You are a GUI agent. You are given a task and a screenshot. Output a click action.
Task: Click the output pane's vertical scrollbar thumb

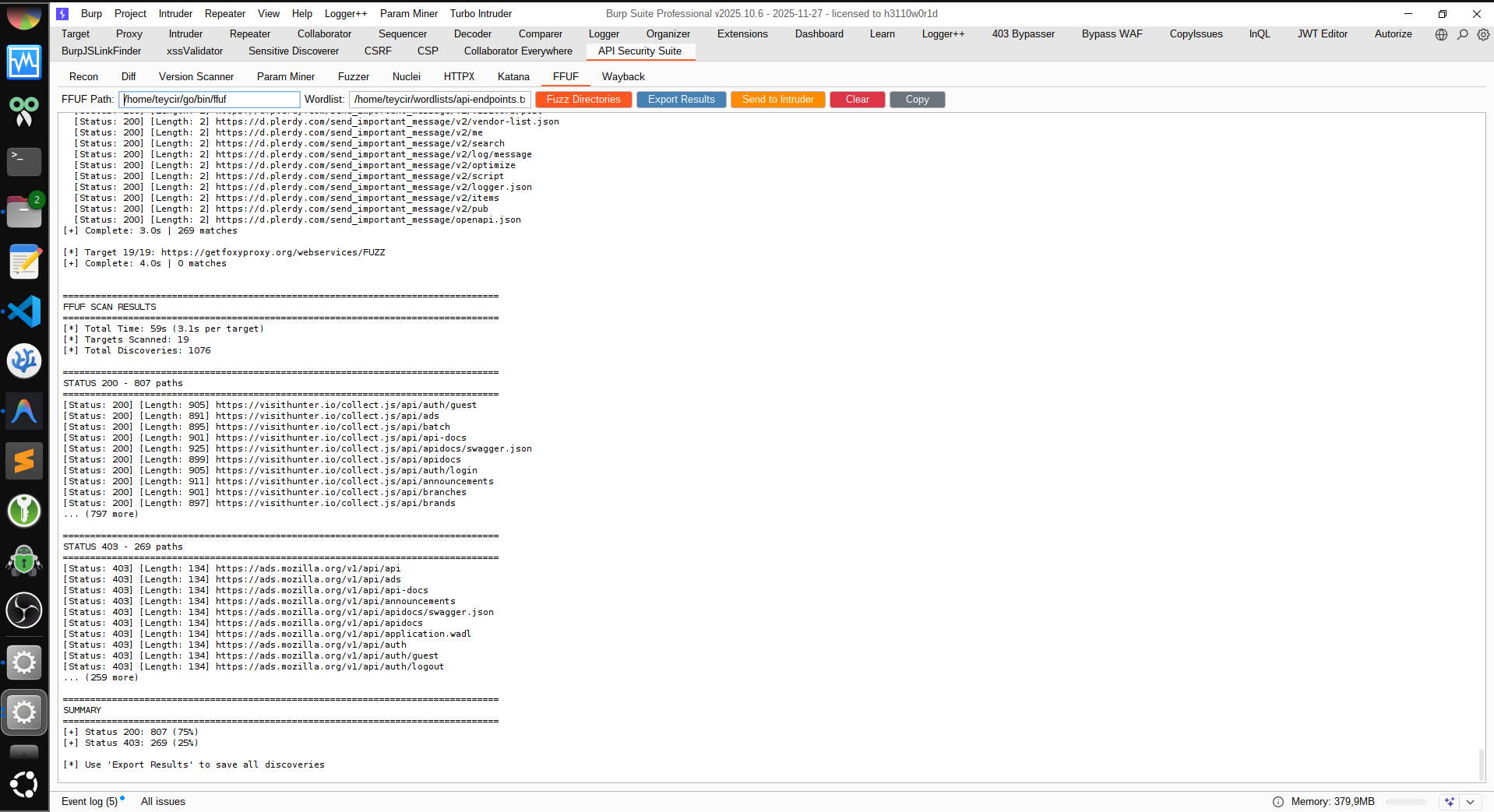[x=1481, y=764]
